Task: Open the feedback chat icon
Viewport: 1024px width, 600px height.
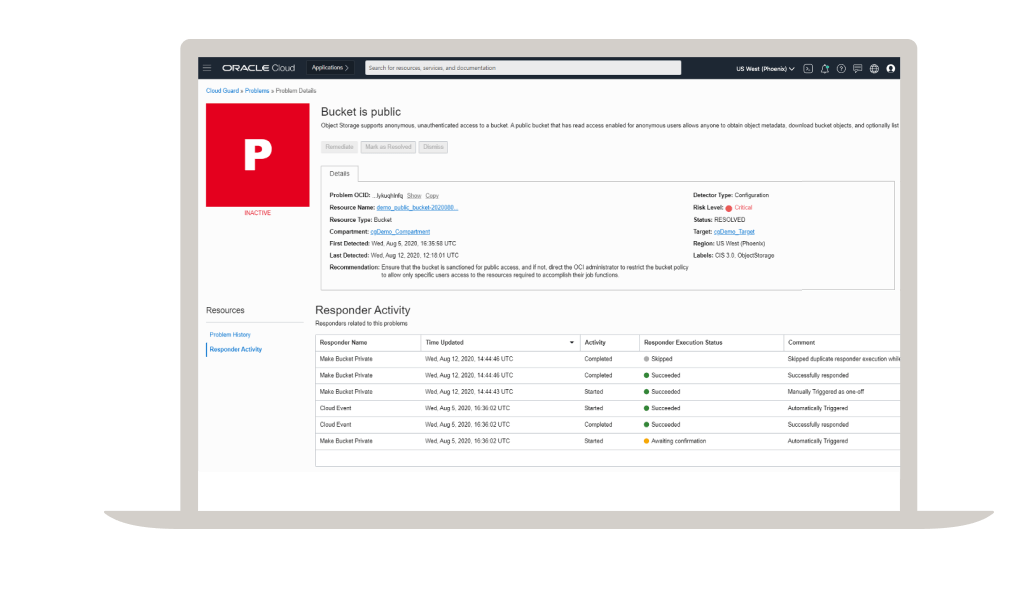Action: (x=857, y=68)
